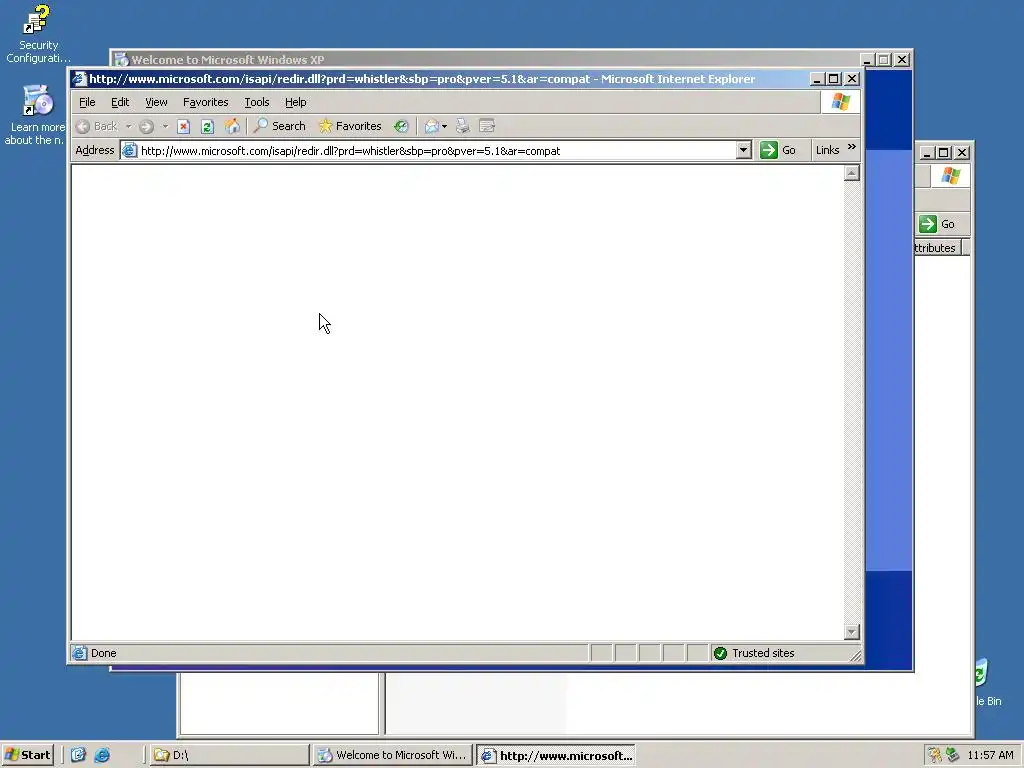Minimize the Internet Explorer window
Image resolution: width=1024 pixels, height=768 pixels.
[x=816, y=79]
